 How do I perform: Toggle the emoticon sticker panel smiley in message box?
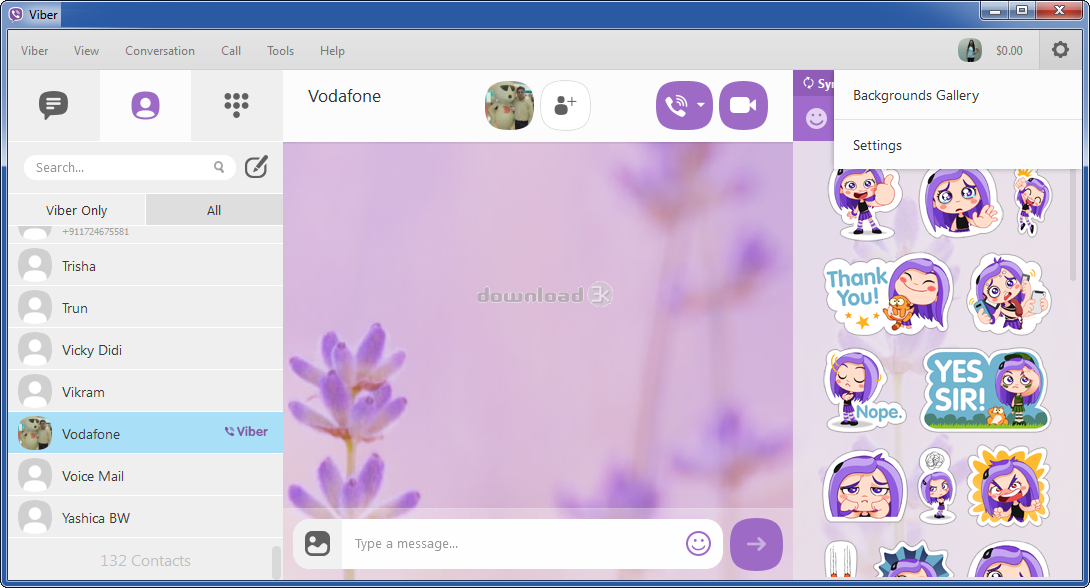699,544
